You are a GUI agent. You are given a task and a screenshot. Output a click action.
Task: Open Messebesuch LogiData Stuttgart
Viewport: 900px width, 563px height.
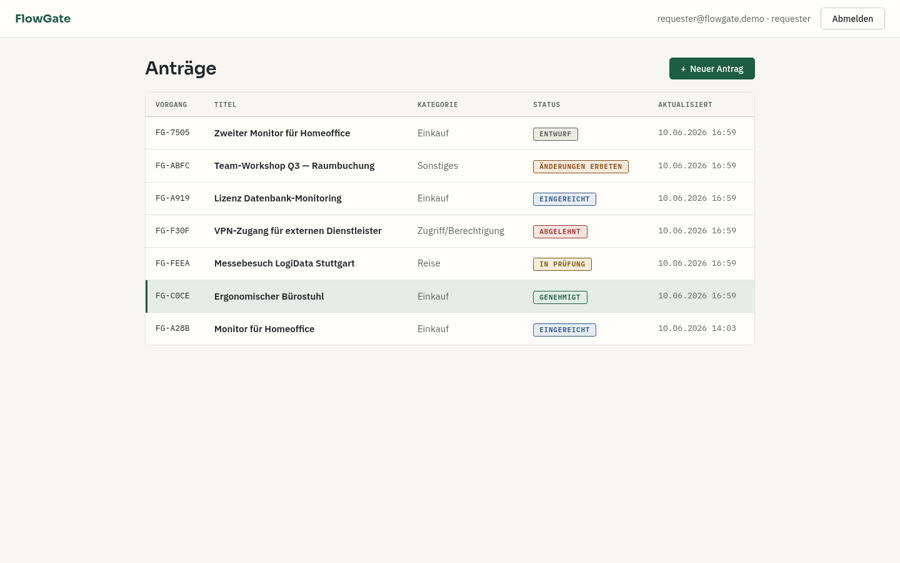click(x=284, y=263)
